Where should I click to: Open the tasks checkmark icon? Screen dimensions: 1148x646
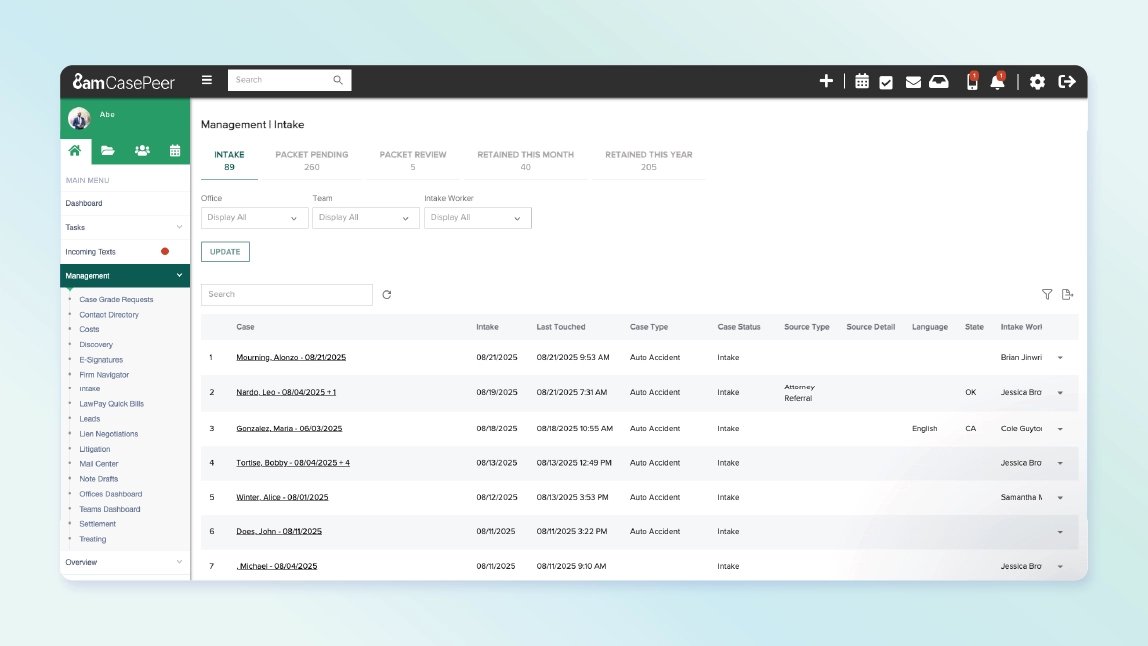[886, 82]
